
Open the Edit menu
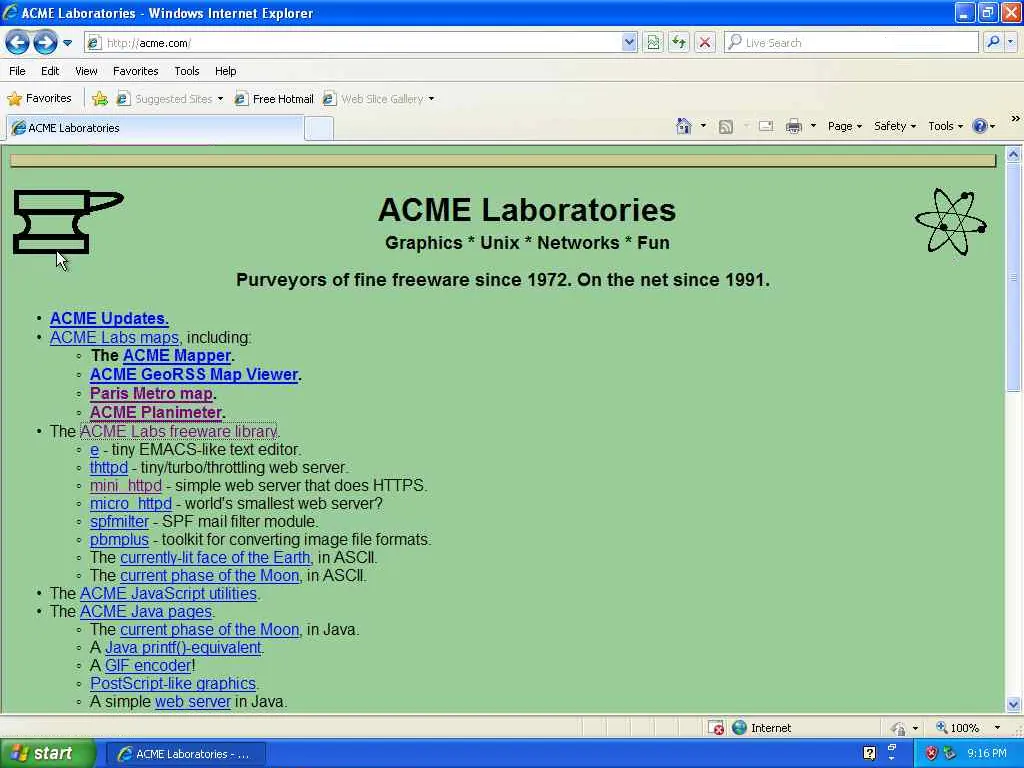click(x=50, y=71)
